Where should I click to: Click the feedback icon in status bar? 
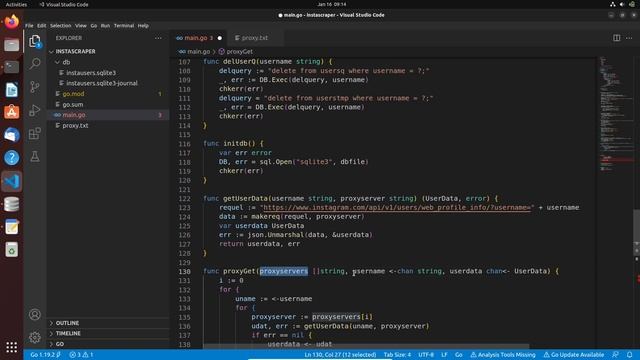coord(615,355)
